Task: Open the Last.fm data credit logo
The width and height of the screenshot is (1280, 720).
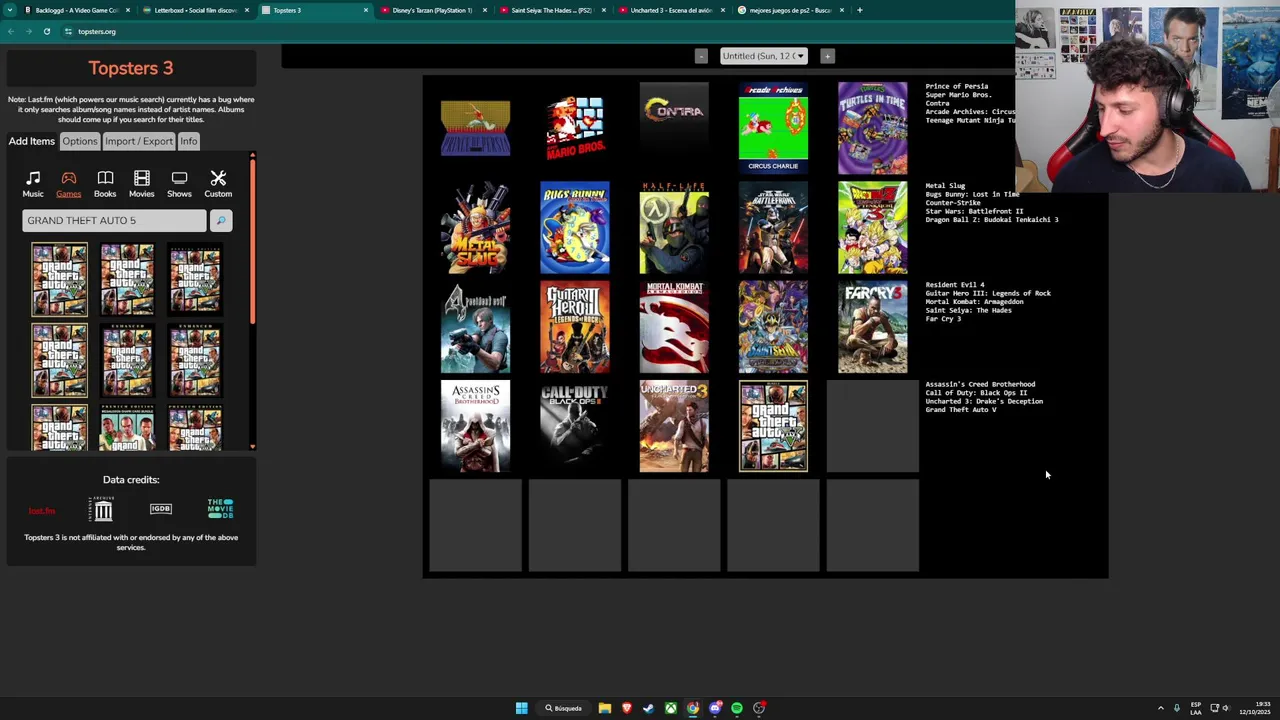Action: (42, 511)
